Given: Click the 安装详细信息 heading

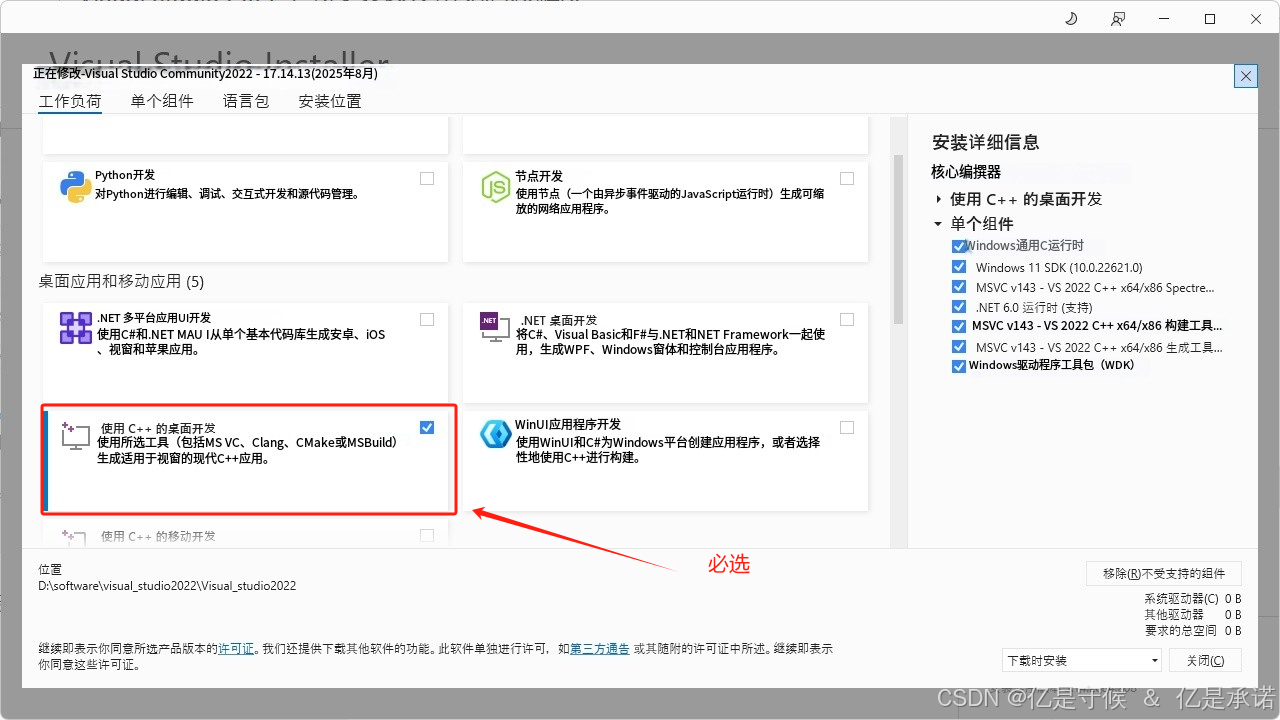Looking at the screenshot, I should (x=986, y=142).
